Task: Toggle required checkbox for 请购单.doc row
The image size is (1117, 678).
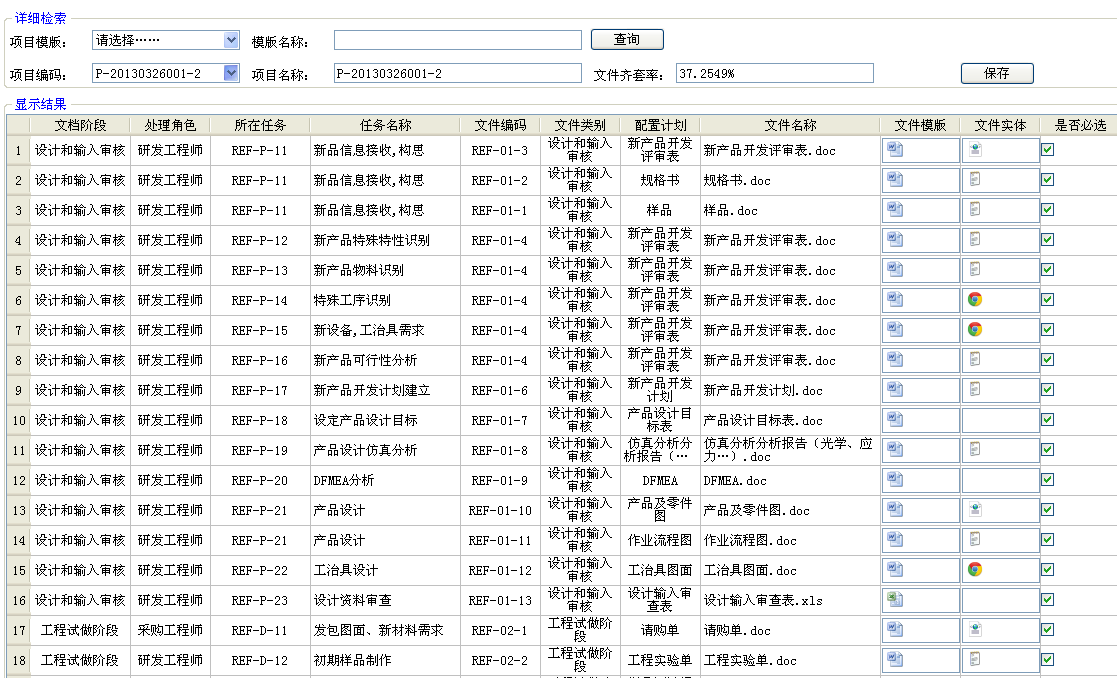Action: (x=1048, y=629)
